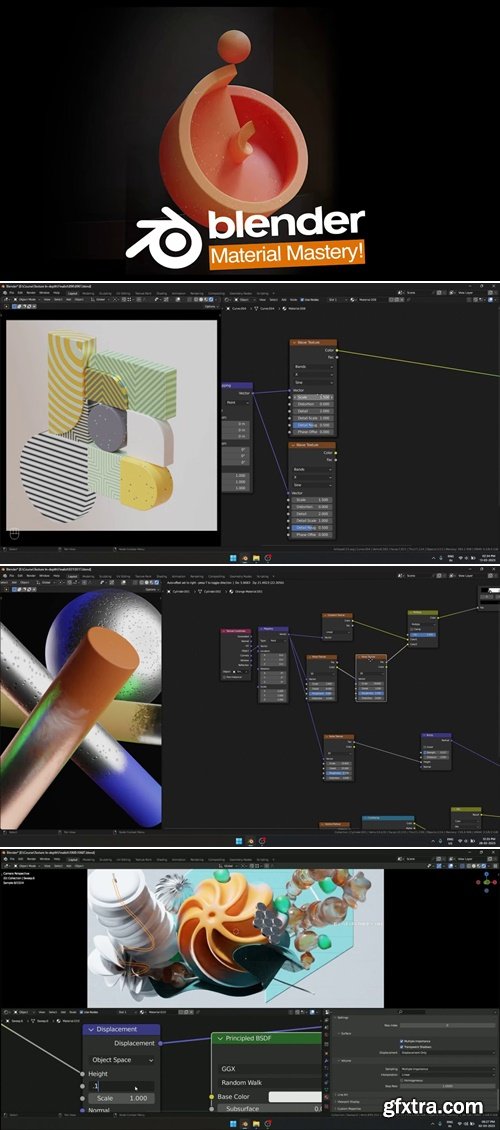Image resolution: width=500 pixels, height=1130 pixels.
Task: Click the Blender logo in top window menu bar
Action: 5,293
